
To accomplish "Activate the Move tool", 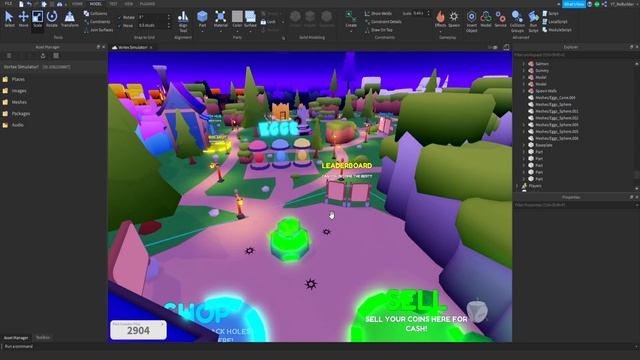I will tap(23, 19).
